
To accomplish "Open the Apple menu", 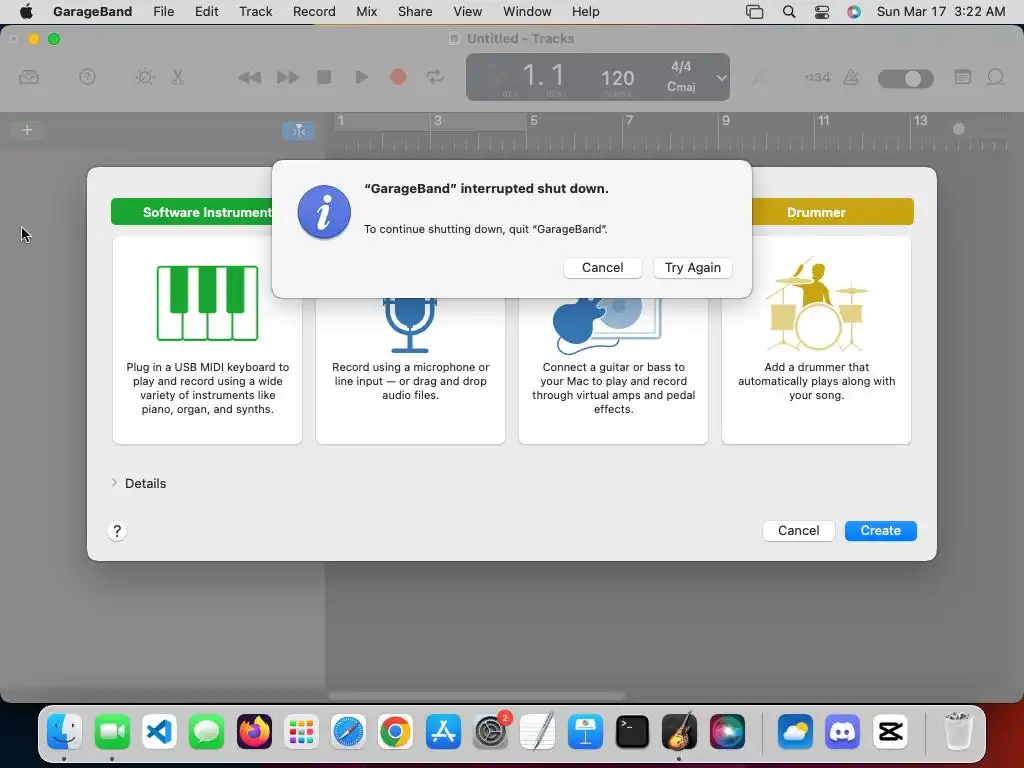I will pos(26,11).
